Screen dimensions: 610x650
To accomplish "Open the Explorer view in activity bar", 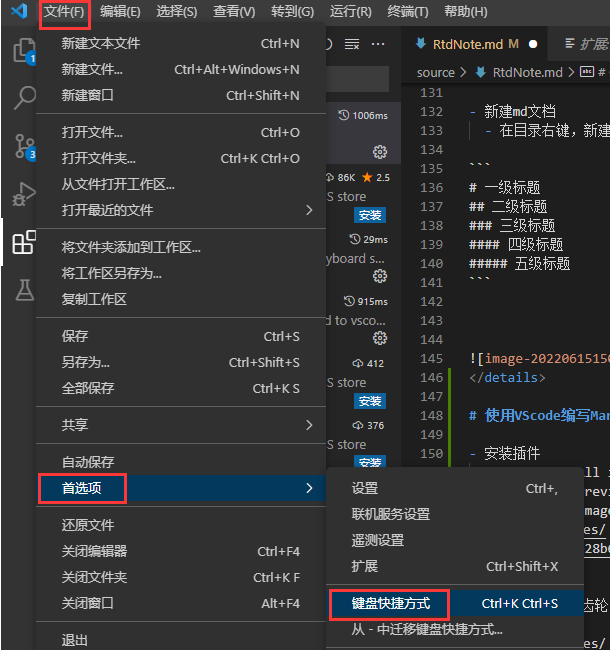I will coord(24,51).
